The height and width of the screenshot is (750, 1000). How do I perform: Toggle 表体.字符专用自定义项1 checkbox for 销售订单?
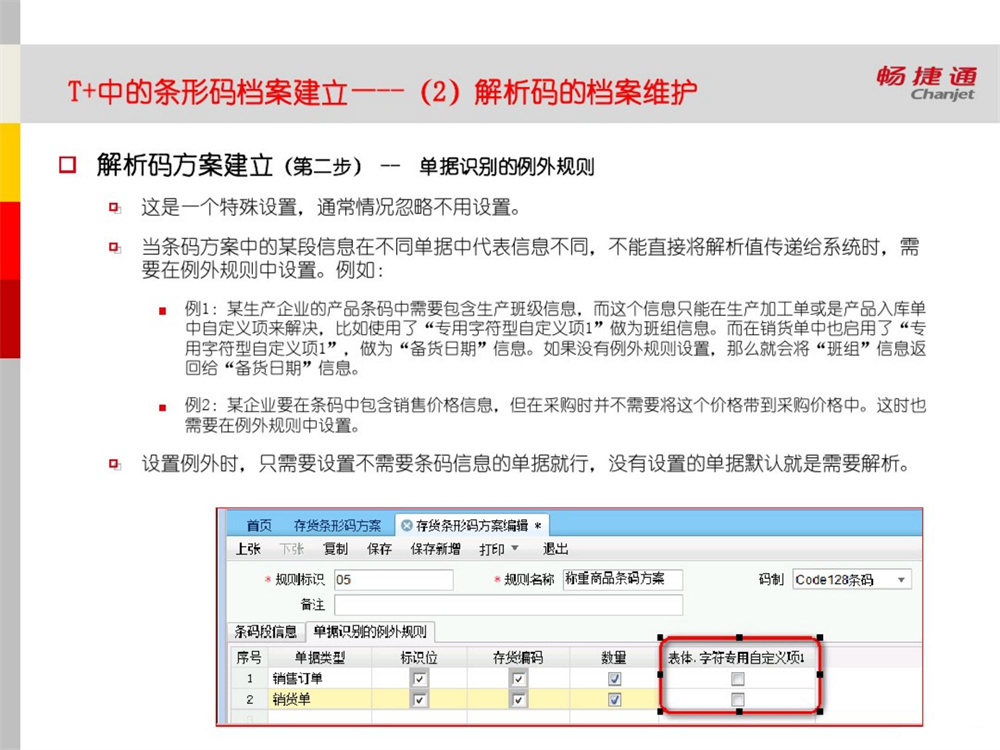pos(738,679)
